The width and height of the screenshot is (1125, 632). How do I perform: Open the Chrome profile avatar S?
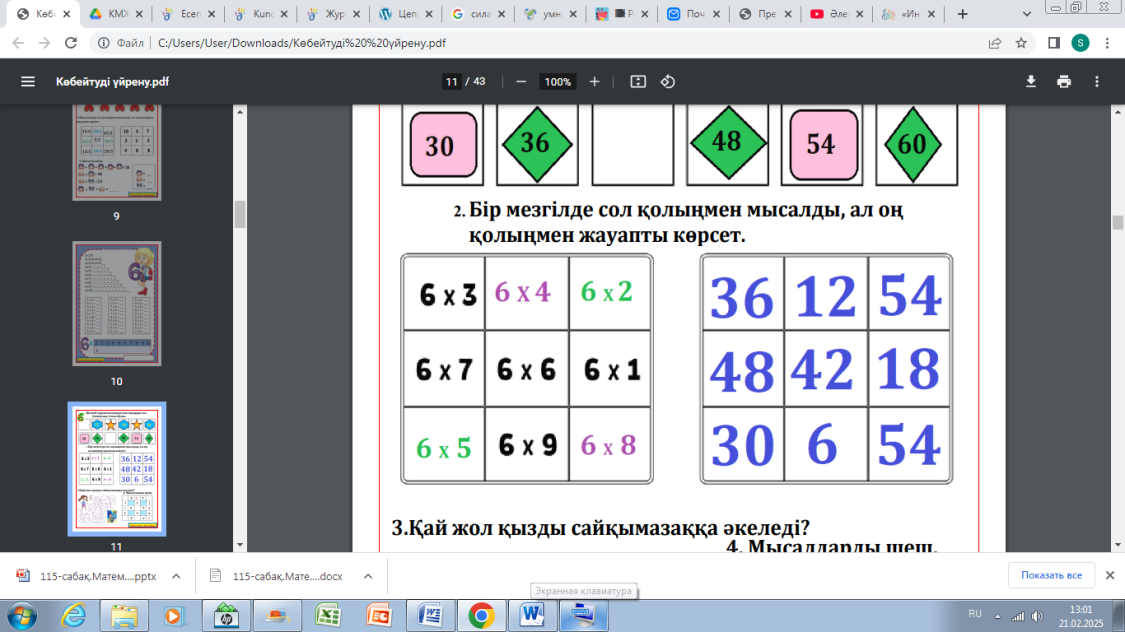(x=1081, y=43)
